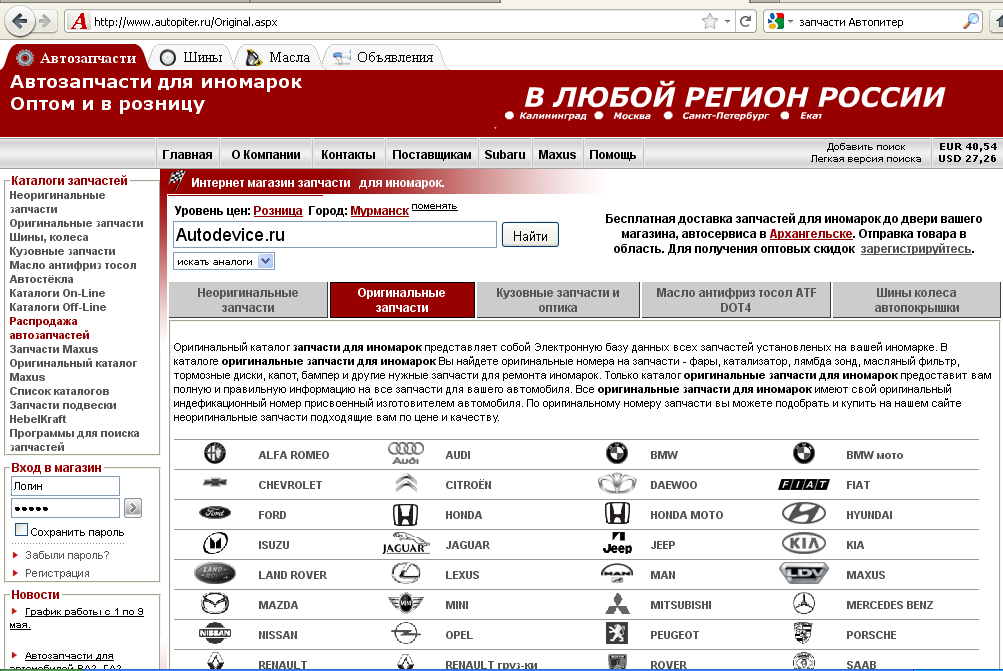
Task: Open the Главная navigation menu item
Action: [x=187, y=154]
